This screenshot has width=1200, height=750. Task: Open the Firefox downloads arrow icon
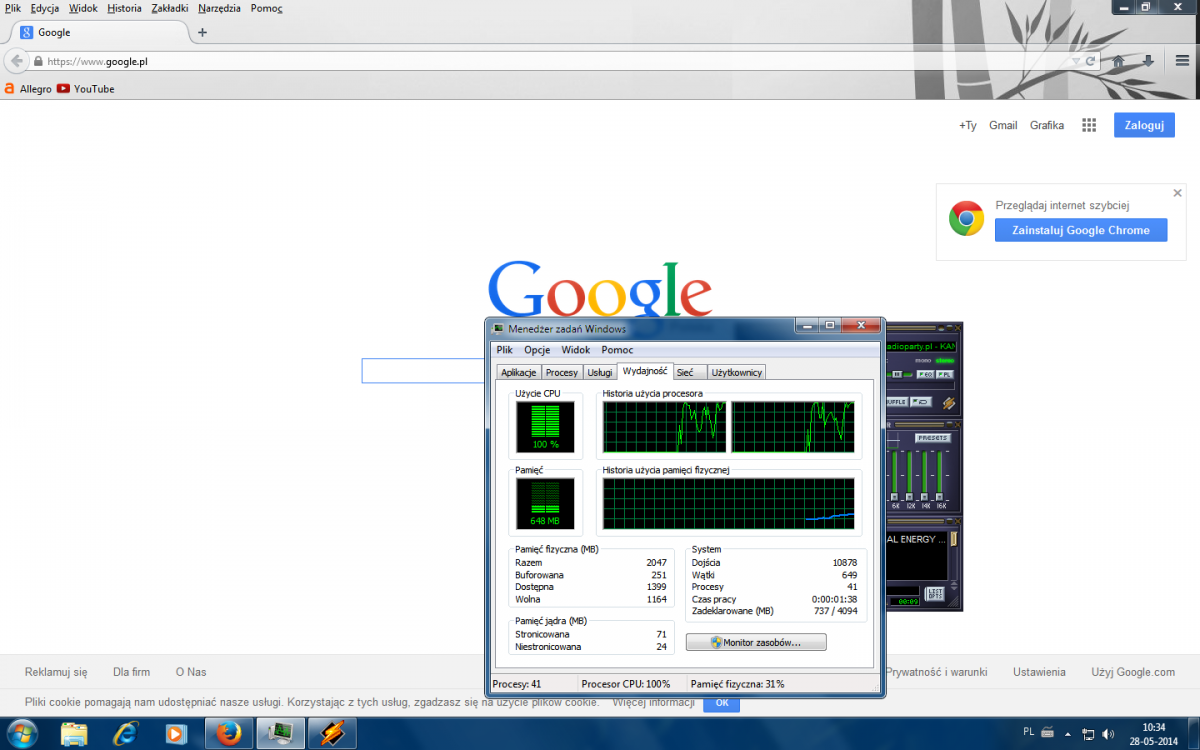1148,61
